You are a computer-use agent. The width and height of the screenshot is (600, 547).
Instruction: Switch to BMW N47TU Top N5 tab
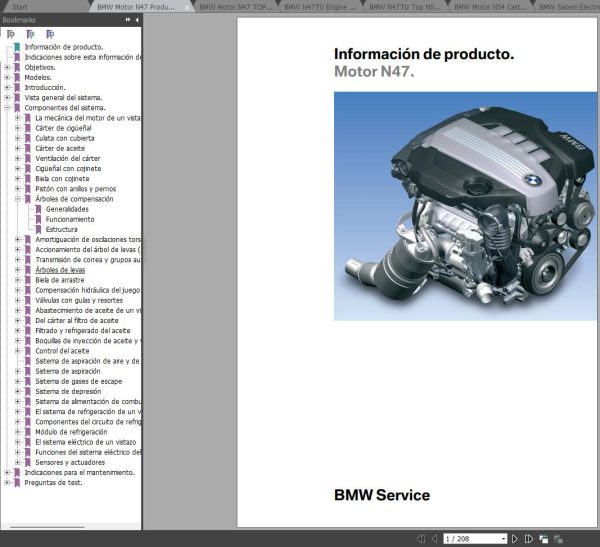[405, 7]
